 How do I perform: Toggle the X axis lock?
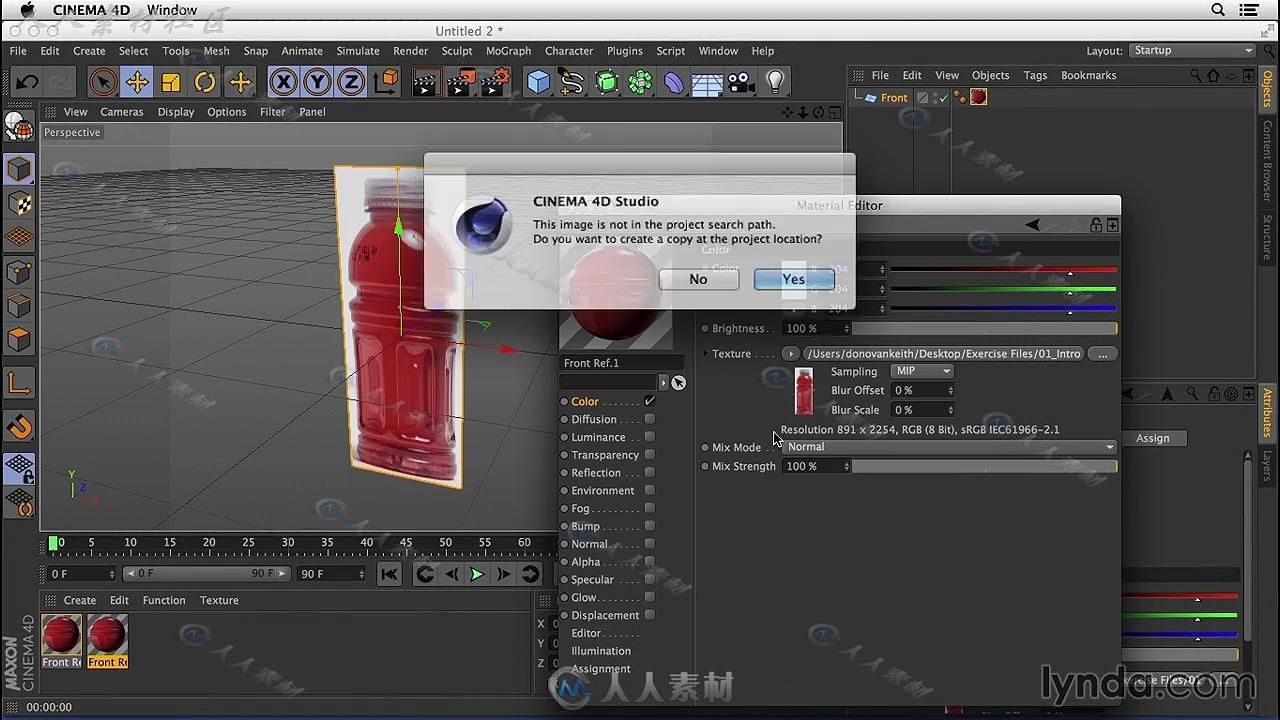click(283, 82)
